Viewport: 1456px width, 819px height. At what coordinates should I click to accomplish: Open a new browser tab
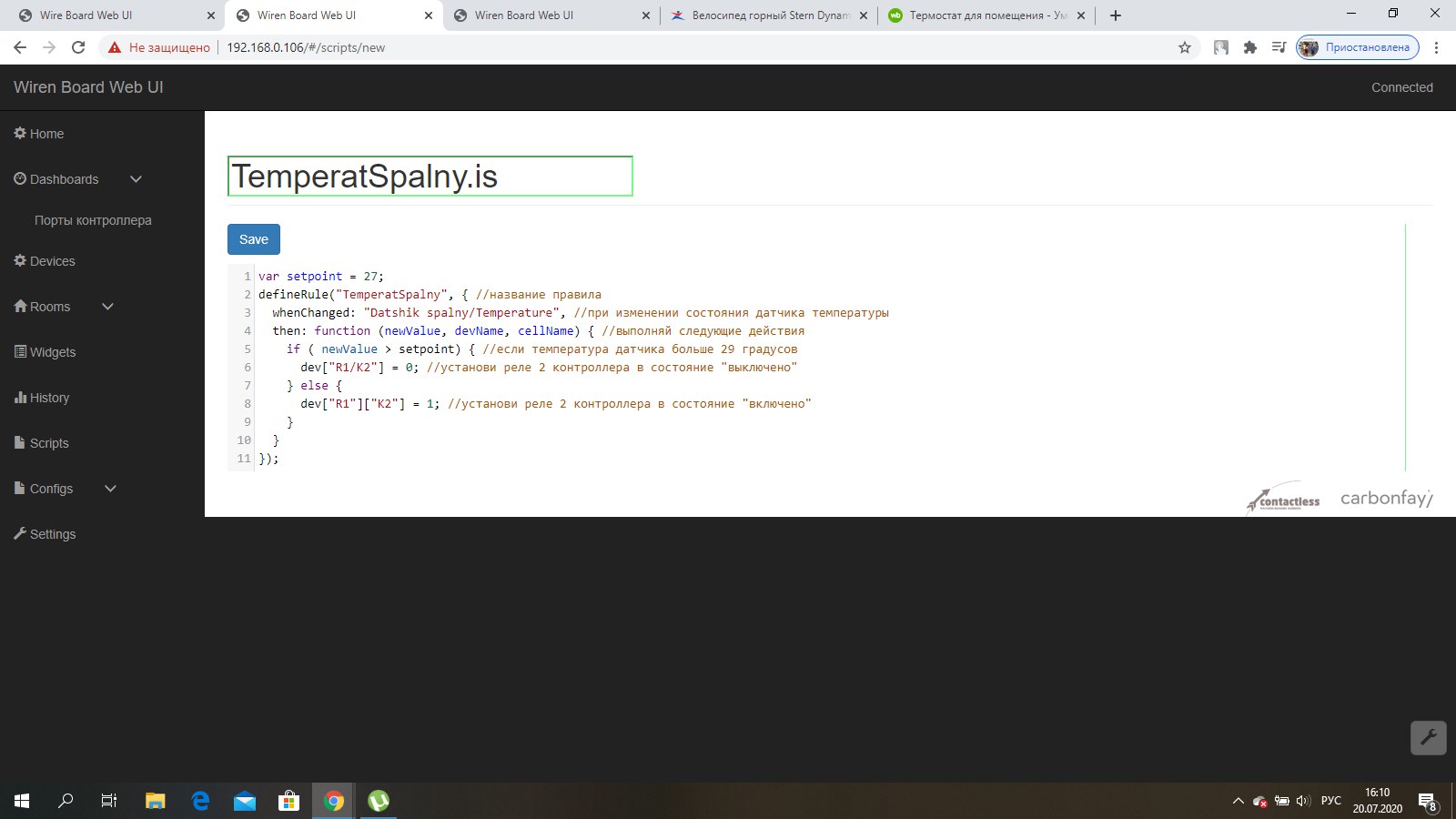[1116, 15]
